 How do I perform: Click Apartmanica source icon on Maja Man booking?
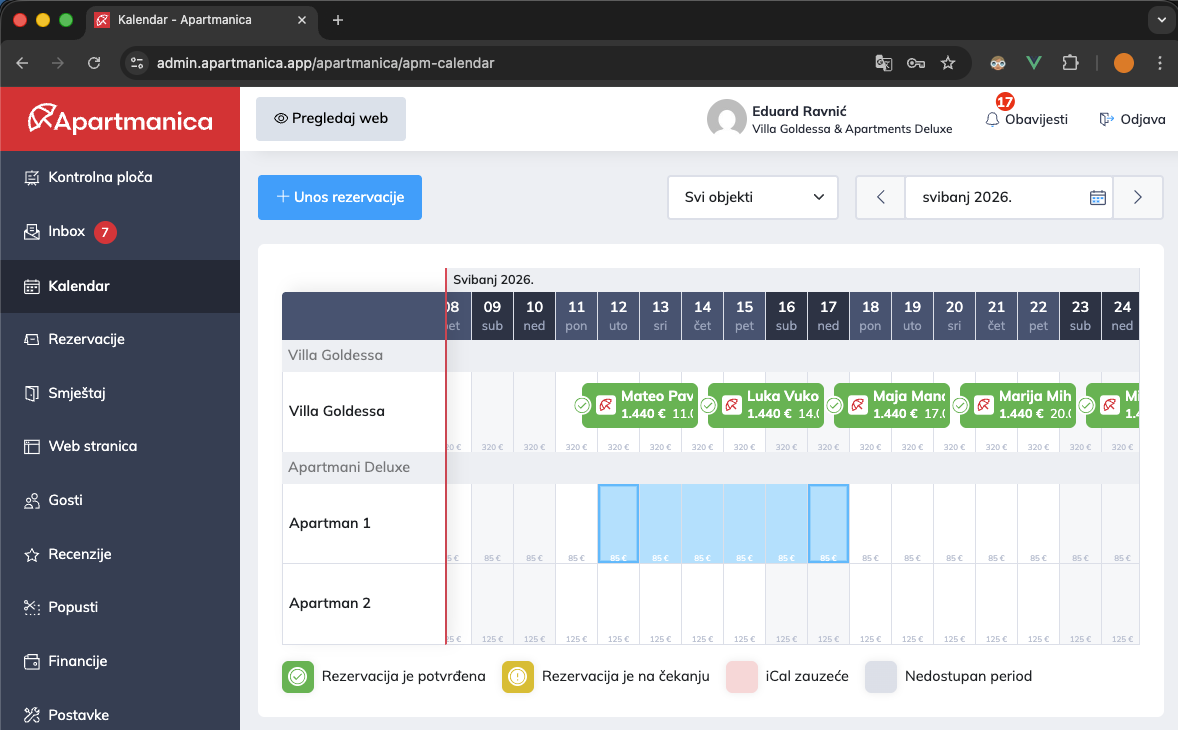(x=857, y=406)
